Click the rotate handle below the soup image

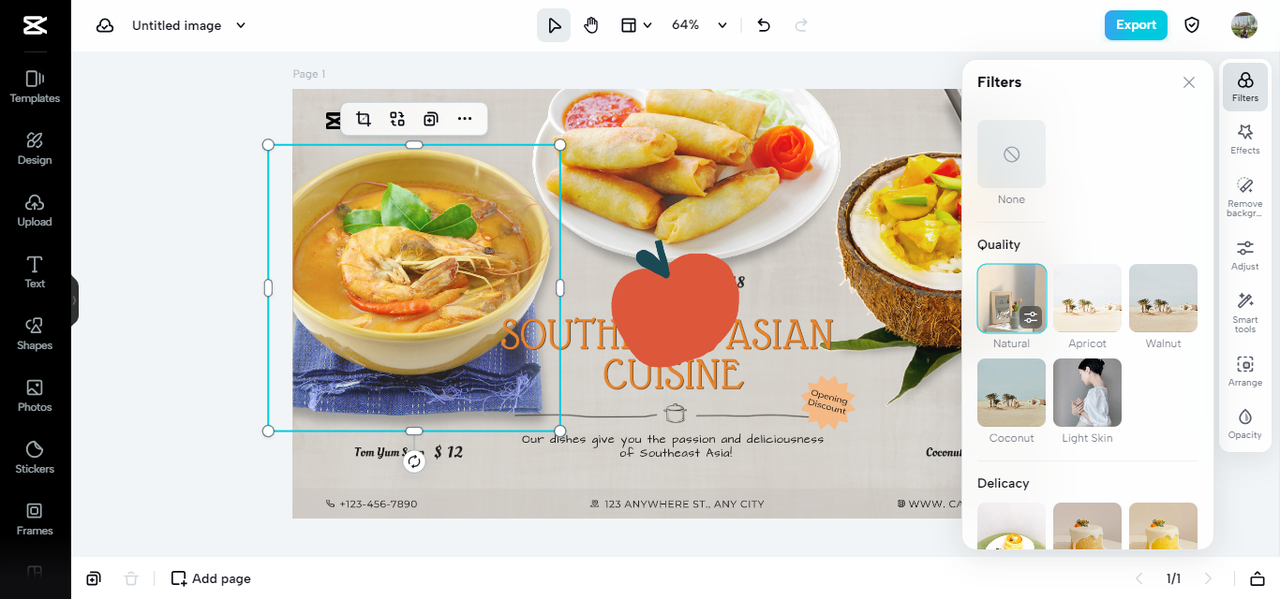click(x=414, y=461)
